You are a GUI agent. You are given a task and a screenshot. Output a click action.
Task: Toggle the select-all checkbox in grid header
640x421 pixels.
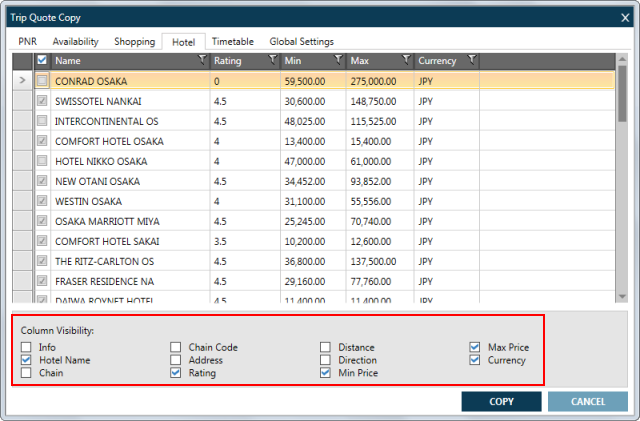tap(41, 61)
